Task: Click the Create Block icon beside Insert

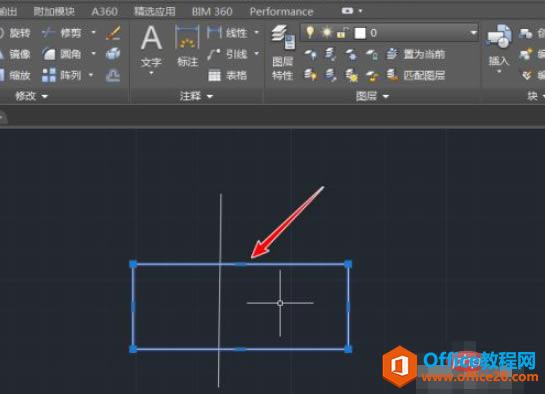Action: [x=525, y=33]
